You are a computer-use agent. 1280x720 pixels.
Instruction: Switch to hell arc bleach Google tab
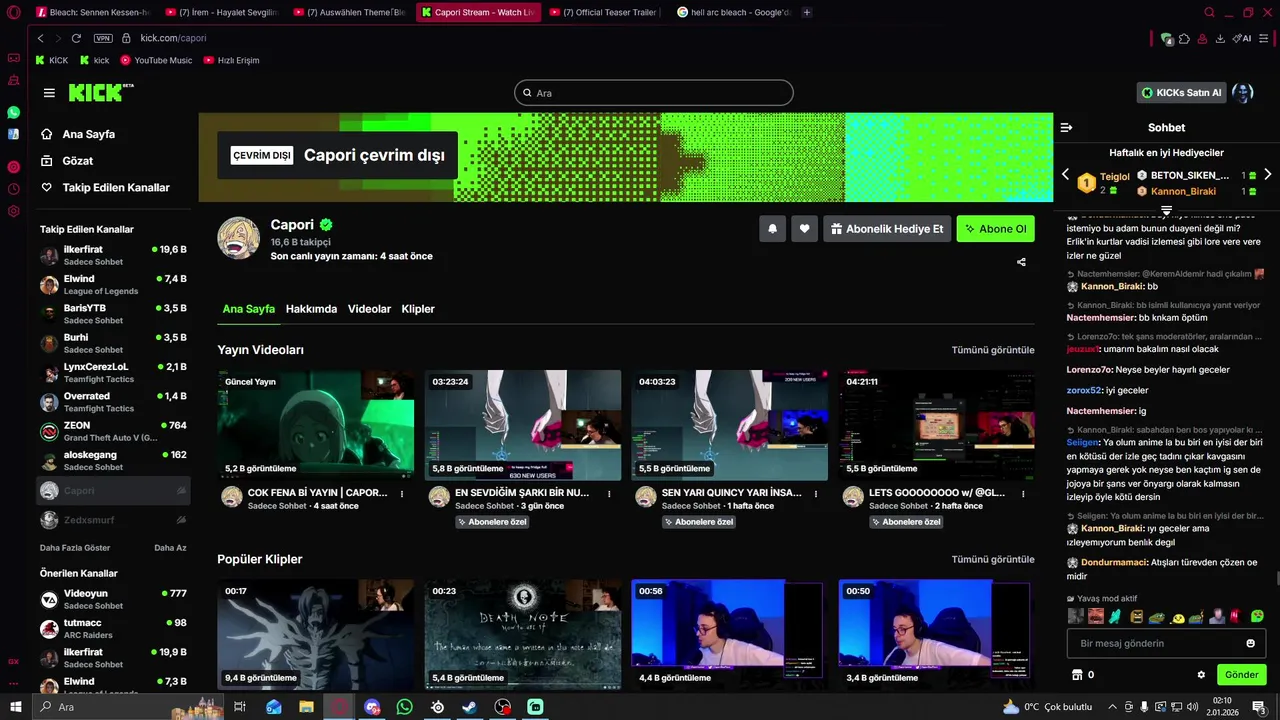click(x=733, y=12)
